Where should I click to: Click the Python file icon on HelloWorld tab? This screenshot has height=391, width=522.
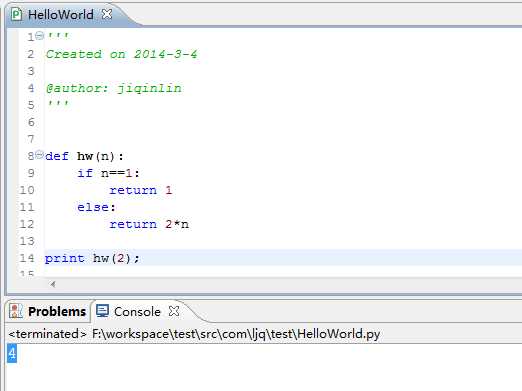click(16, 15)
